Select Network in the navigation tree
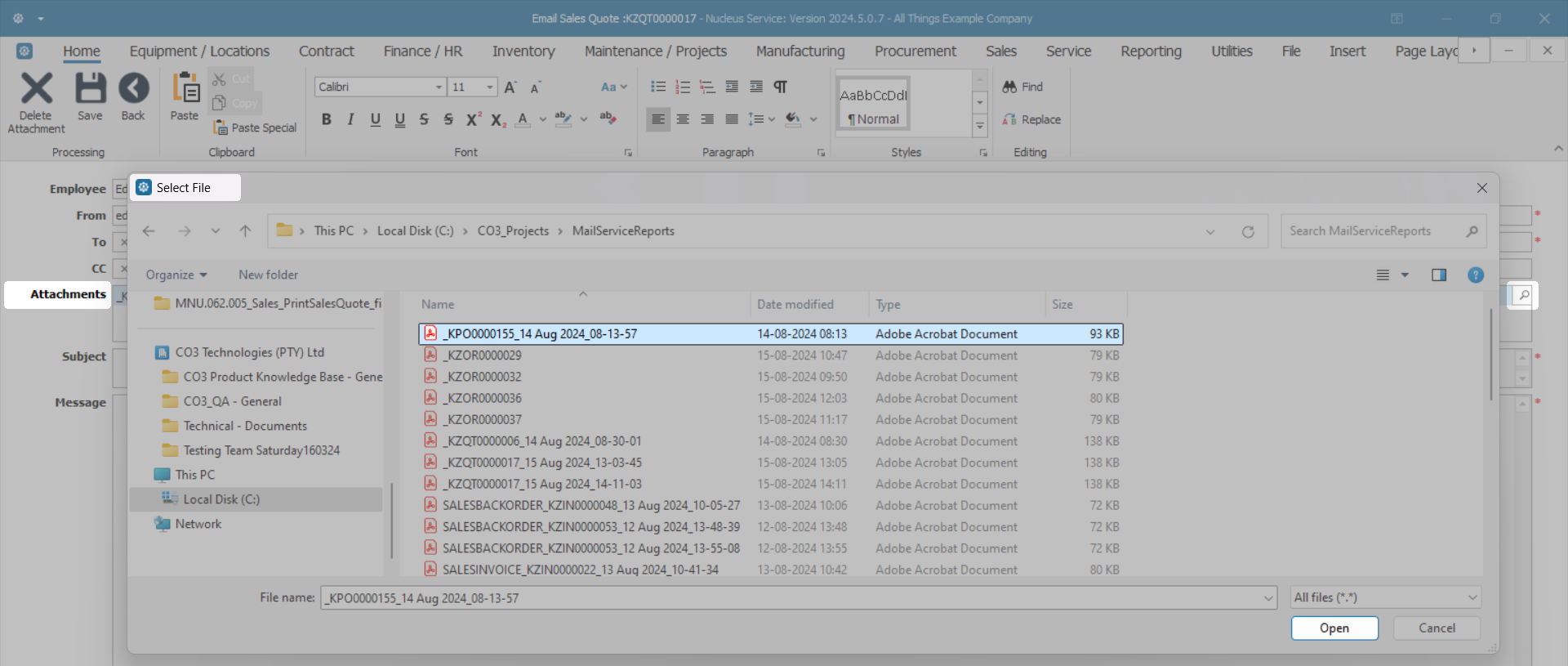Image resolution: width=1568 pixels, height=666 pixels. click(x=198, y=524)
